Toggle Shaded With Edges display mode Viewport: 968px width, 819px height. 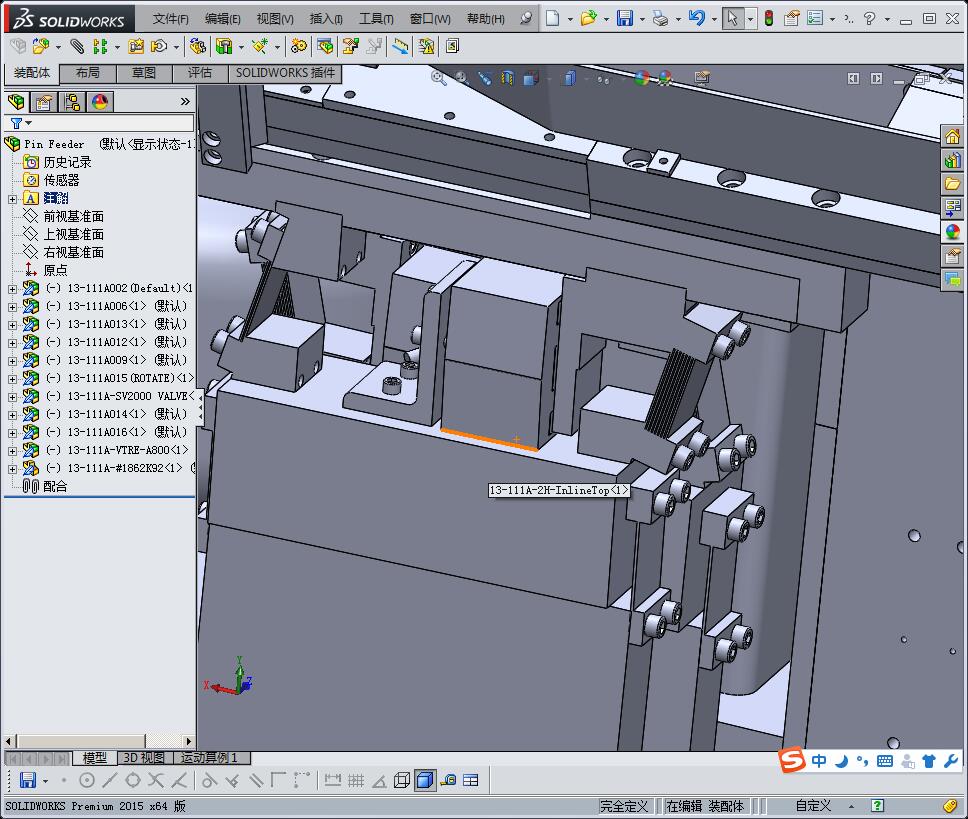tap(425, 780)
